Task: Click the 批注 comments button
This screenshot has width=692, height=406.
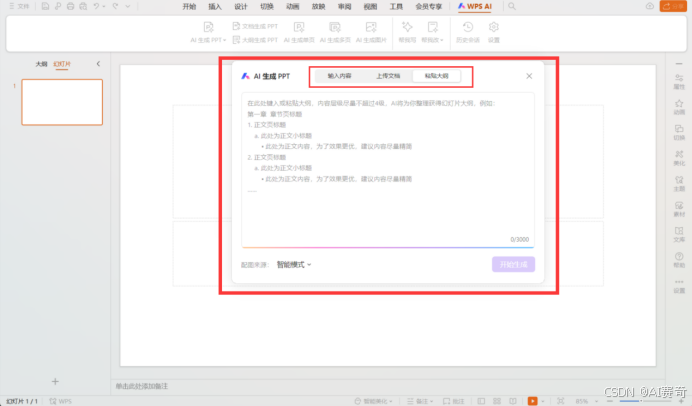Action: [x=453, y=401]
